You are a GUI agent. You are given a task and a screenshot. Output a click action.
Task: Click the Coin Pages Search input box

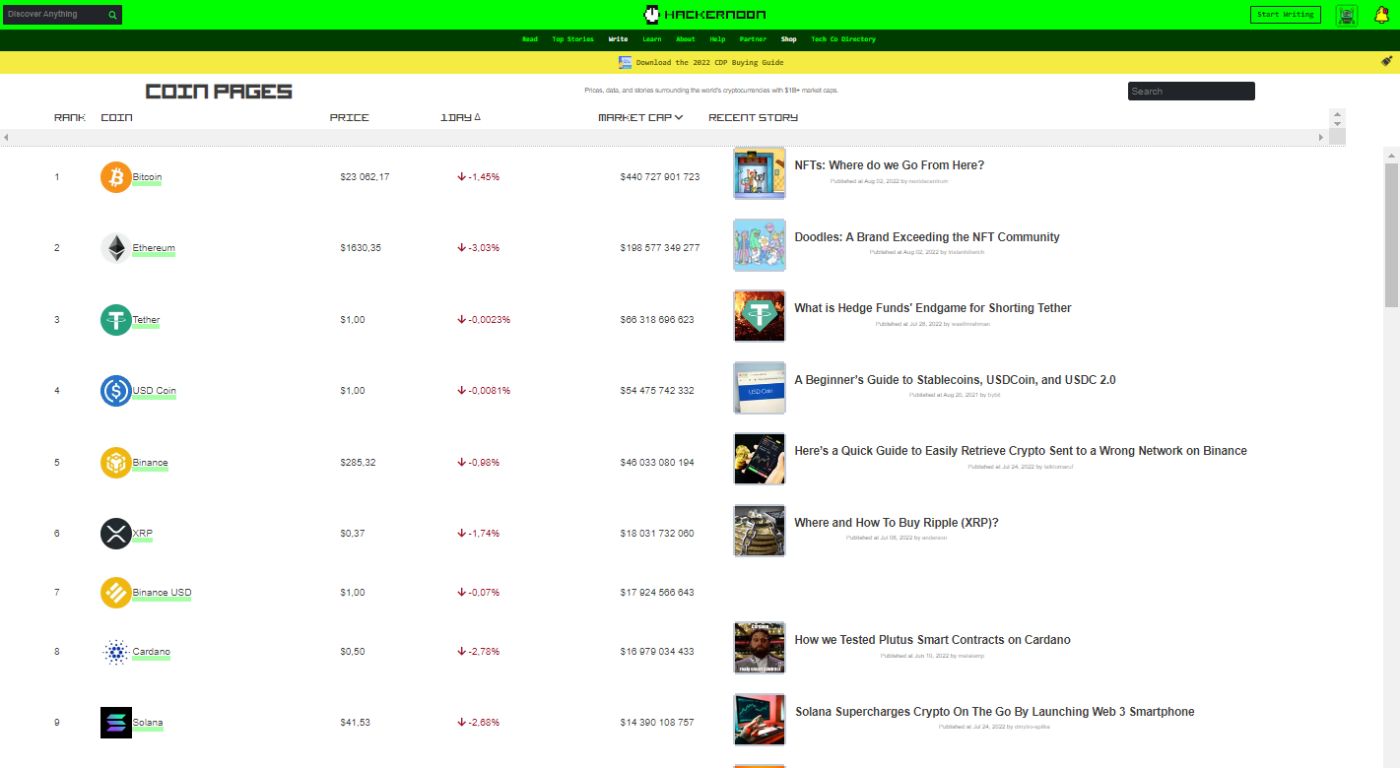1191,91
